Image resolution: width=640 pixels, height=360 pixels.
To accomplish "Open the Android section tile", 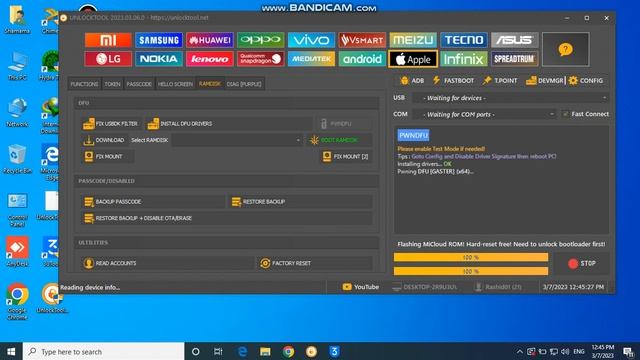I will [x=362, y=59].
